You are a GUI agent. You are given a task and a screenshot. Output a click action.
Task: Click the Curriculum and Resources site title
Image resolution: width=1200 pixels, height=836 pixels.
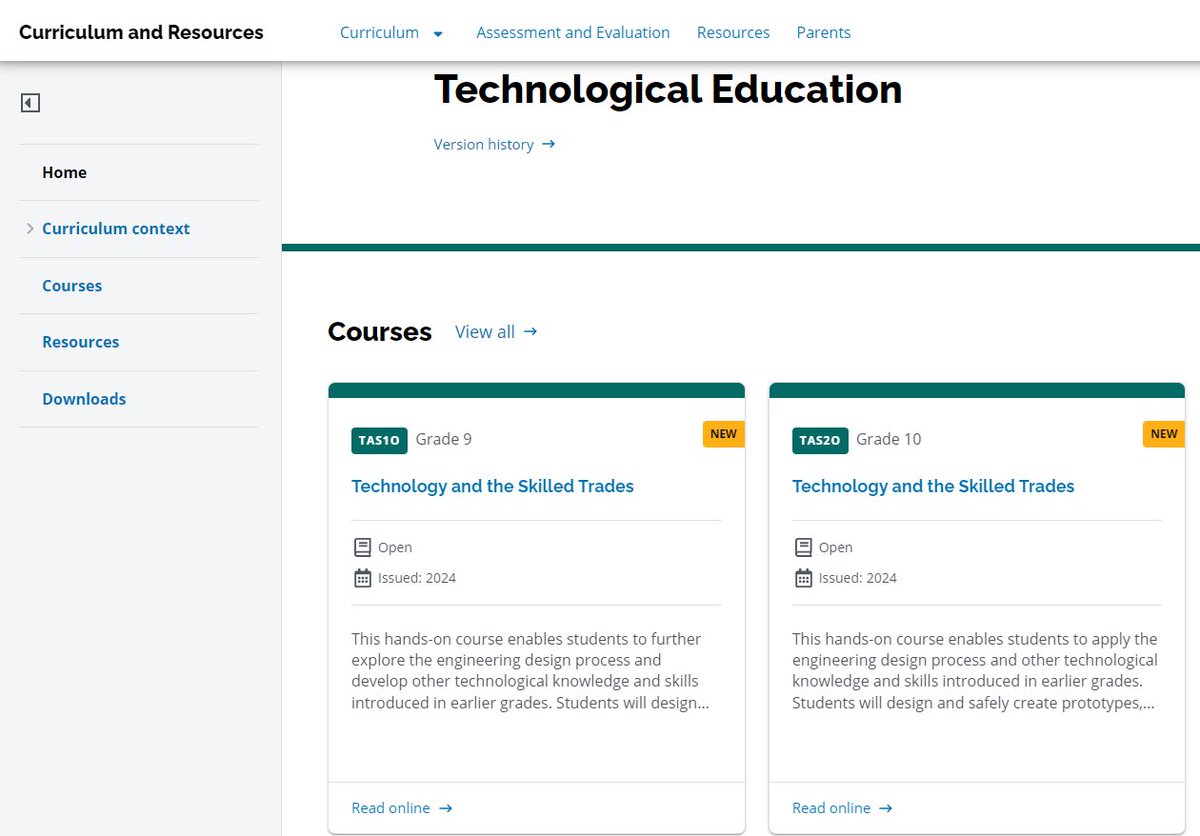click(x=141, y=32)
